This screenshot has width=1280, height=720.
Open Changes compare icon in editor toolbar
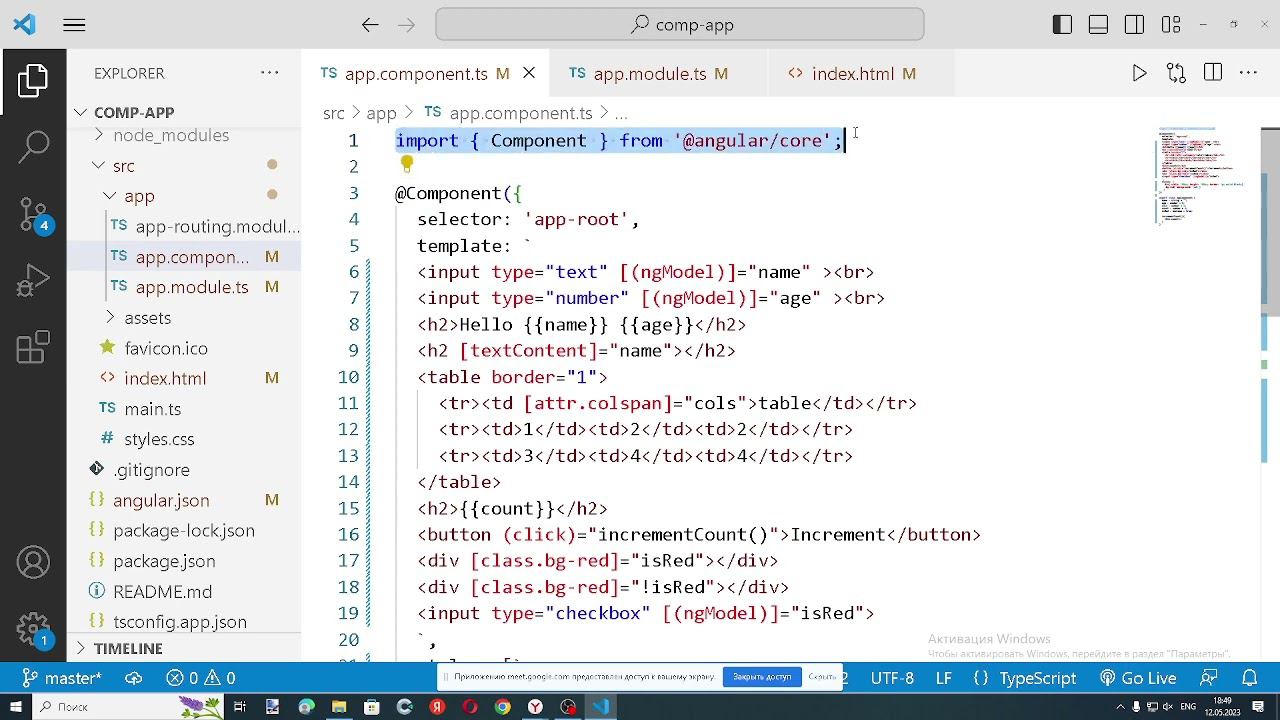(1176, 73)
